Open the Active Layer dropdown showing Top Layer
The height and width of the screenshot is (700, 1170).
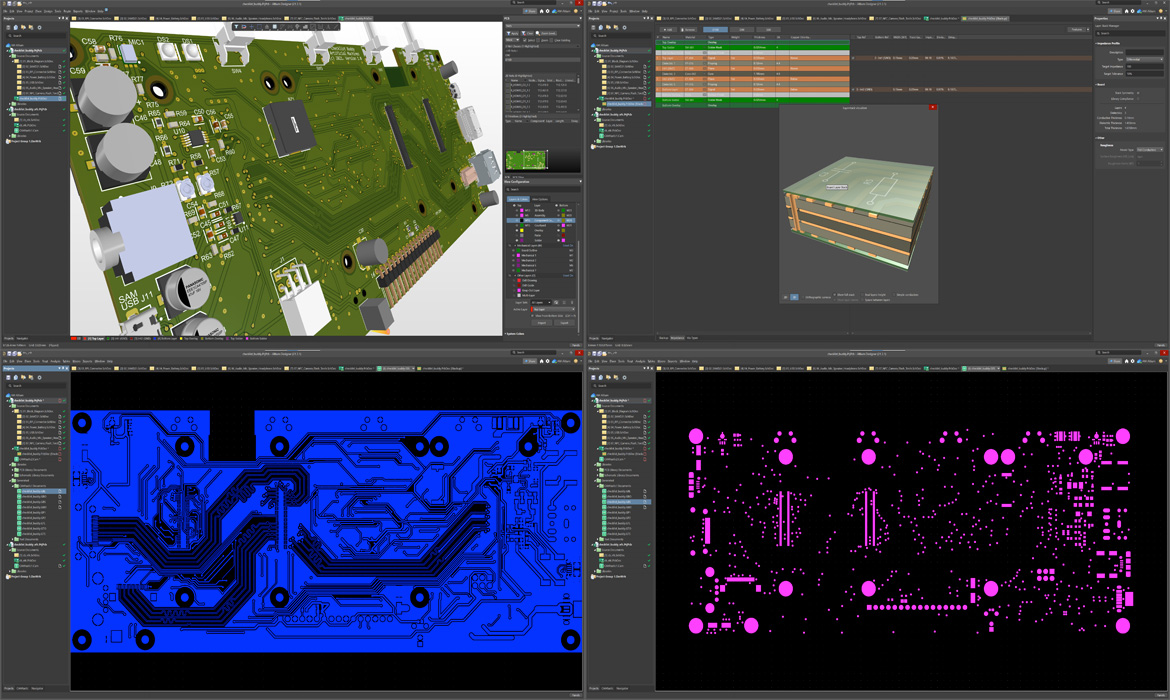(553, 309)
